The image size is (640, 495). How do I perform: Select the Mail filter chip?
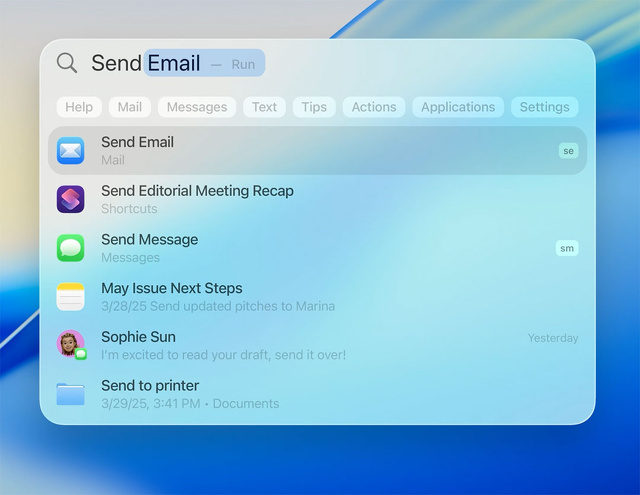tap(130, 107)
